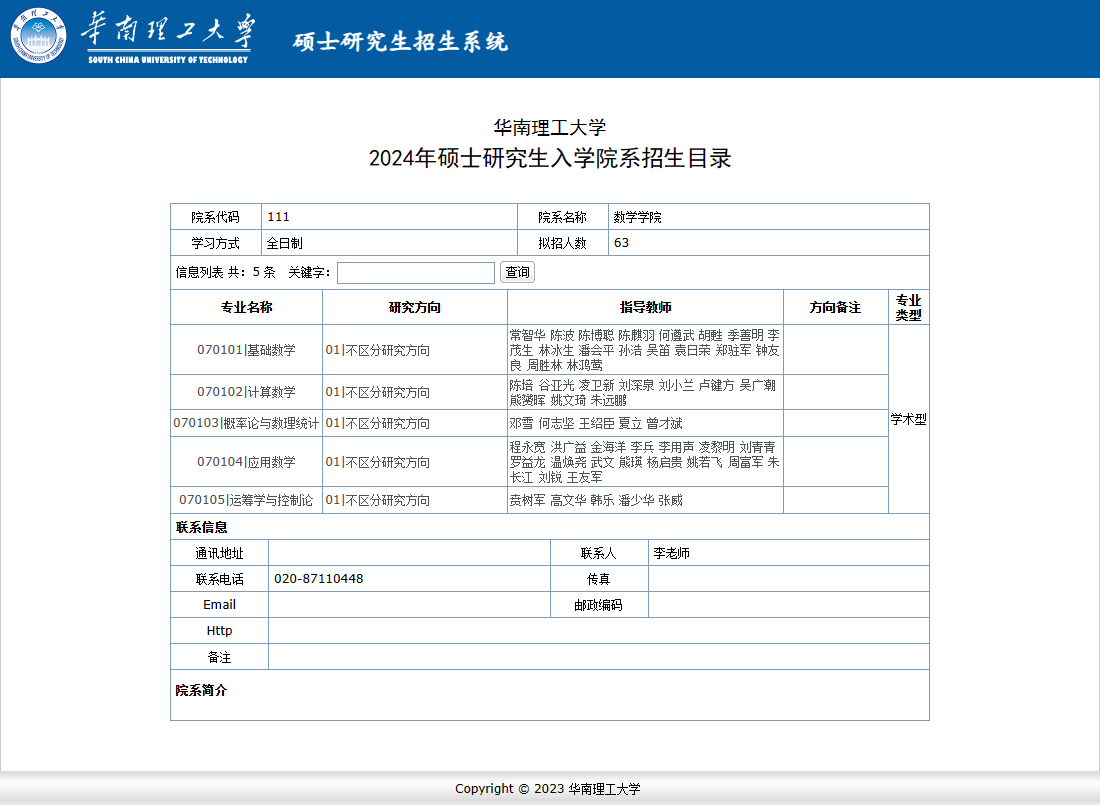1100x805 pixels.
Task: Select the 070105|运筹学与控制论 major cell
Action: (246, 500)
